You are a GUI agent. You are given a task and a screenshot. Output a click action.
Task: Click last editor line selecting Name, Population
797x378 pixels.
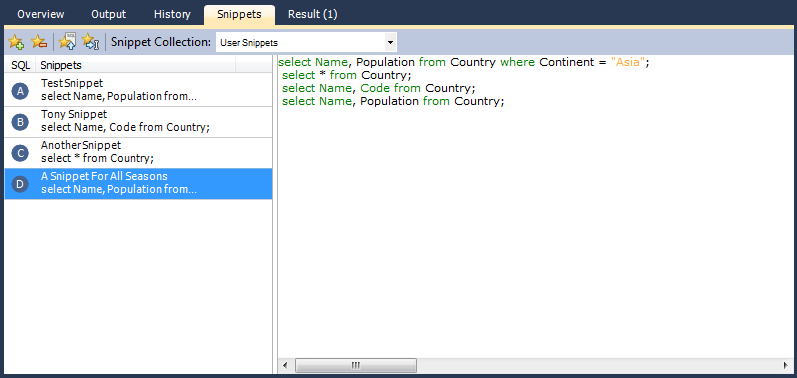(393, 101)
